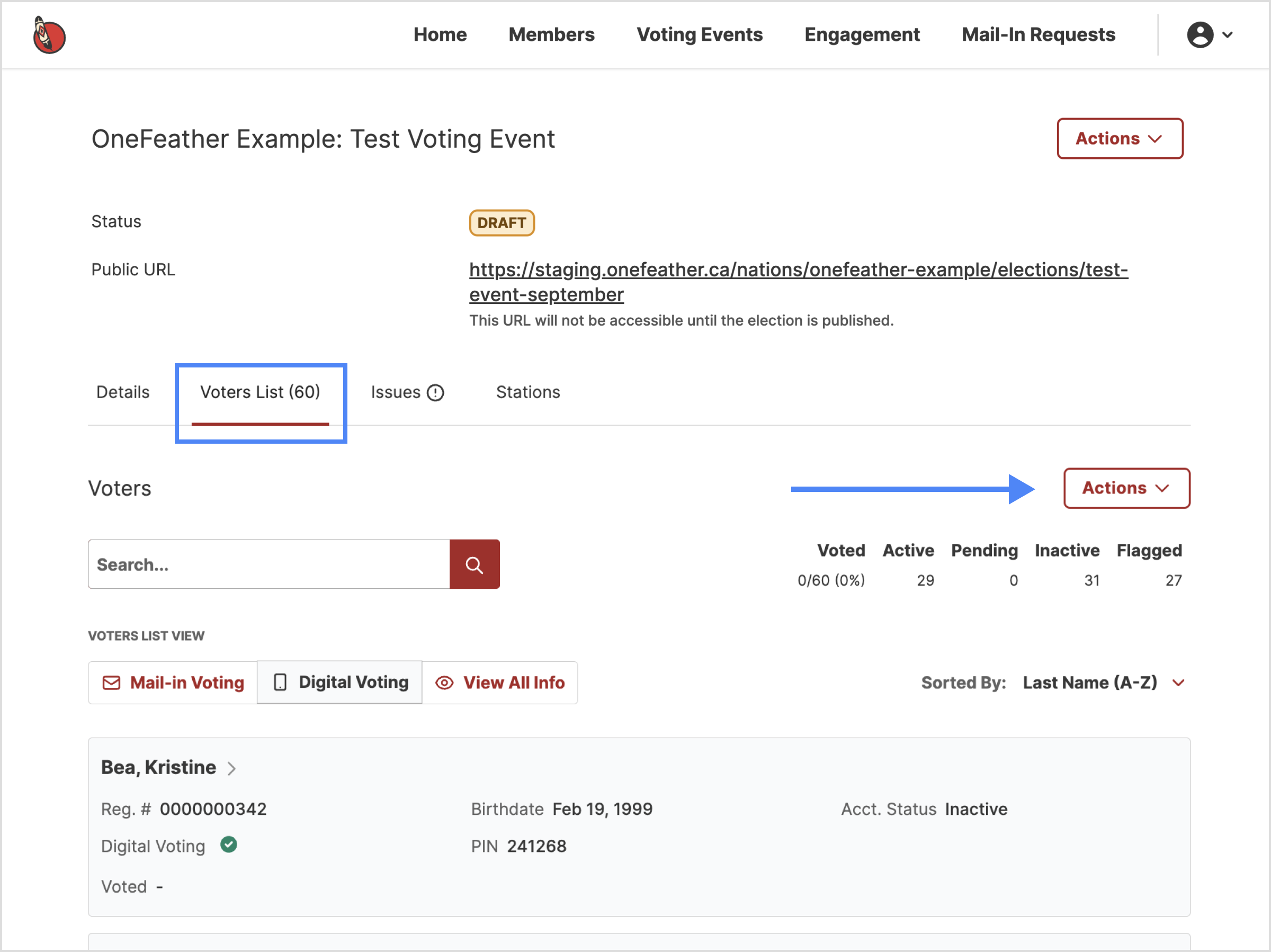Image resolution: width=1271 pixels, height=952 pixels.
Task: Click the green Digital Voting checkmark
Action: coord(229,845)
